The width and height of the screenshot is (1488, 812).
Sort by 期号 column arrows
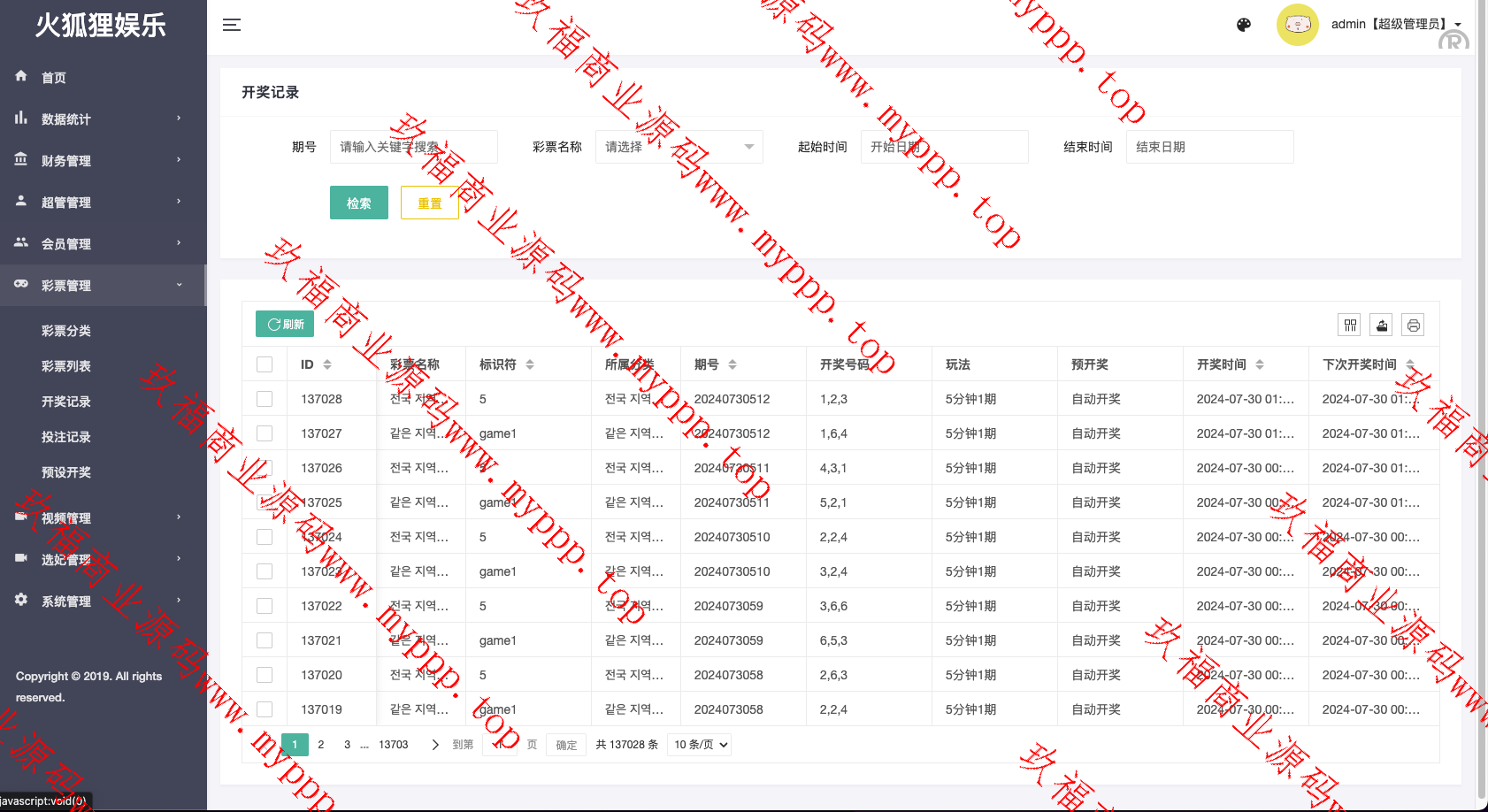pyautogui.click(x=732, y=364)
